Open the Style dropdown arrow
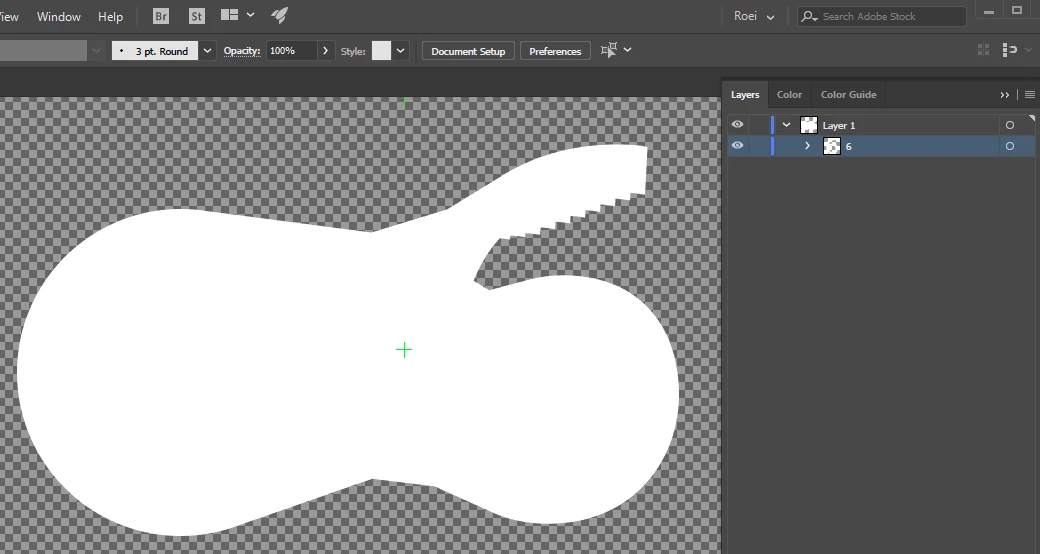The image size is (1040, 554). [401, 50]
